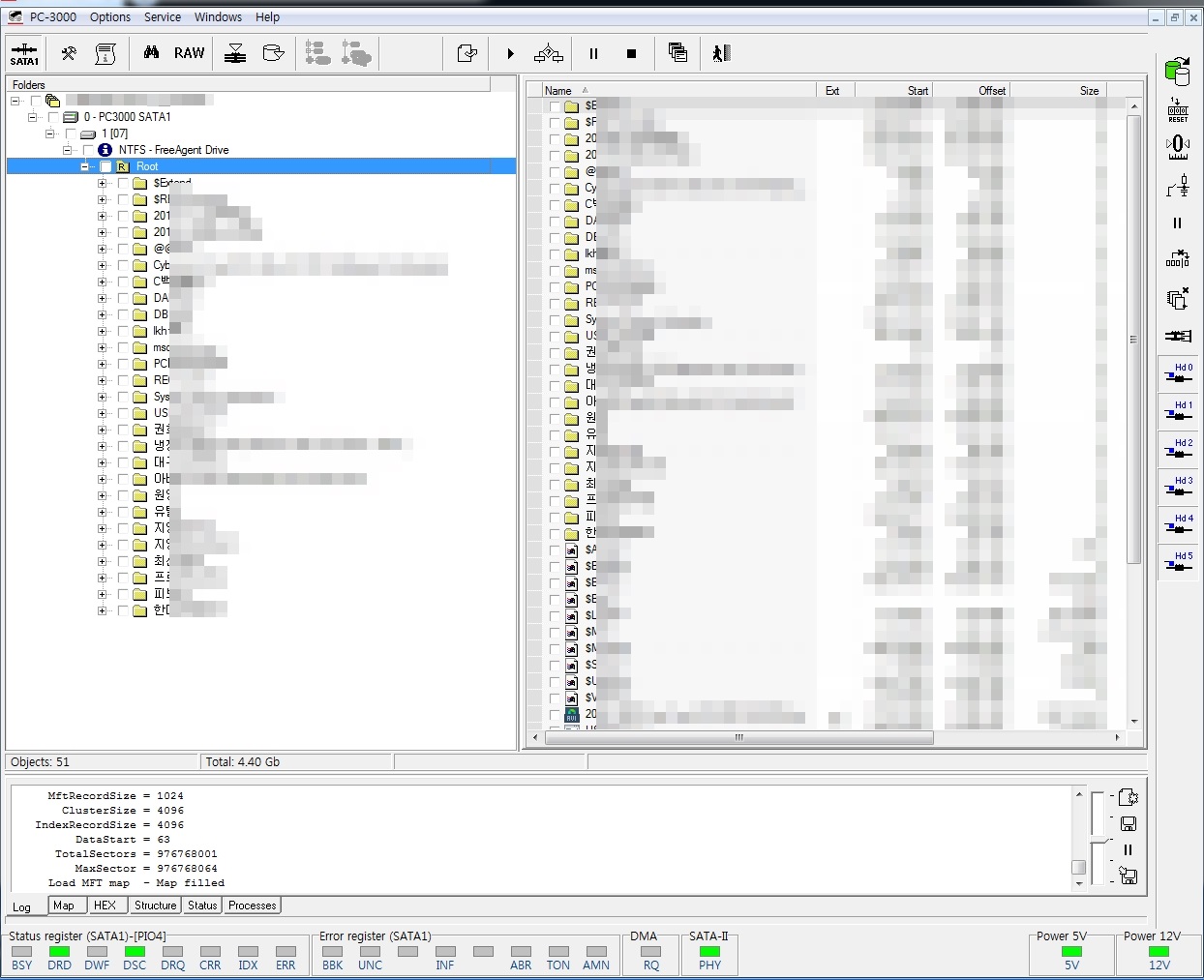The width and height of the screenshot is (1204, 980).
Task: Open the Service menu
Action: [162, 16]
